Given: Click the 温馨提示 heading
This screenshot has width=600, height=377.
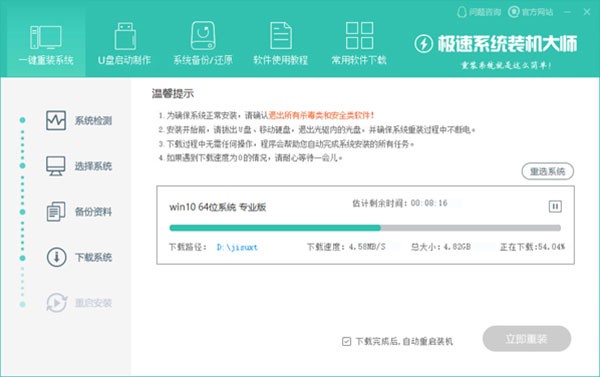Looking at the screenshot, I should click(173, 93).
